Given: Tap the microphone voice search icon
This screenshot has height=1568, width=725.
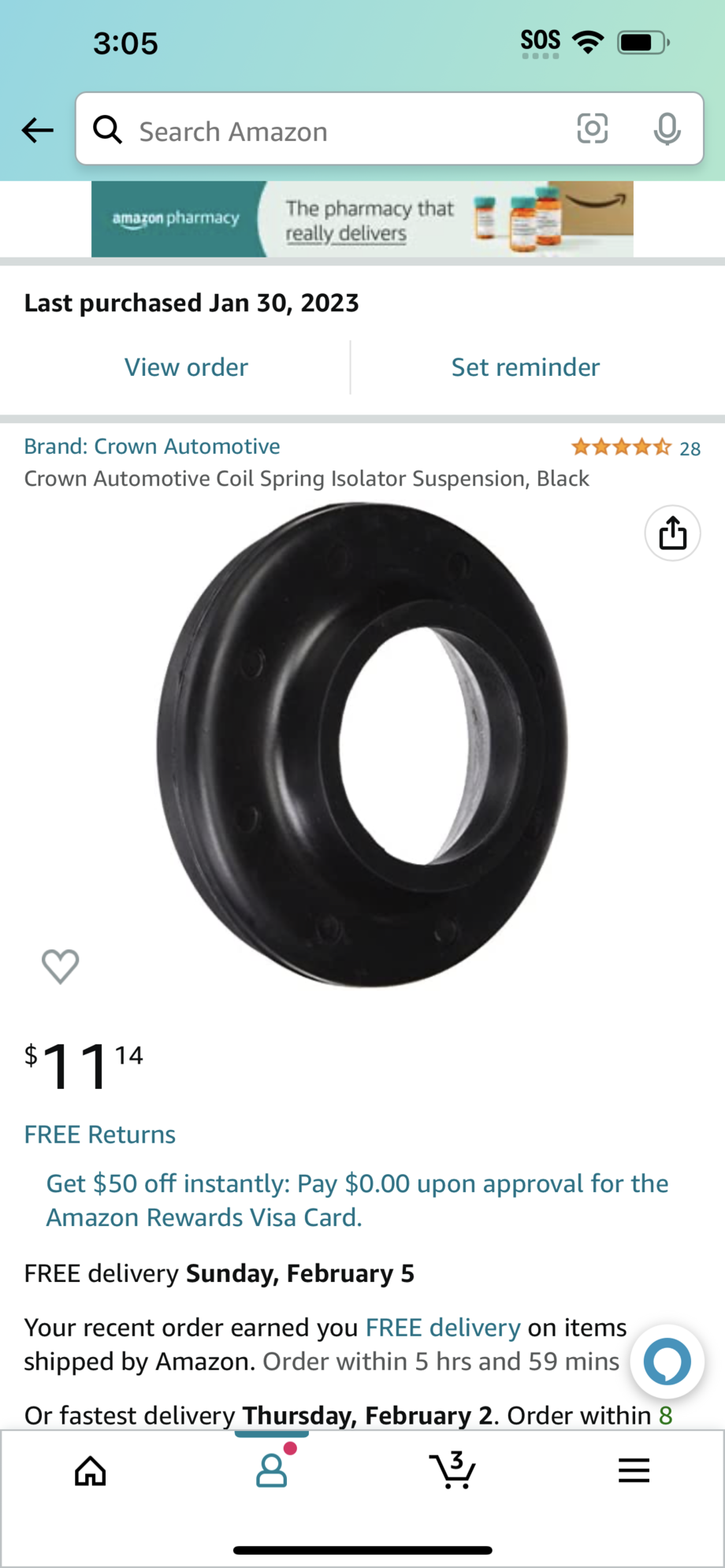Looking at the screenshot, I should (667, 129).
